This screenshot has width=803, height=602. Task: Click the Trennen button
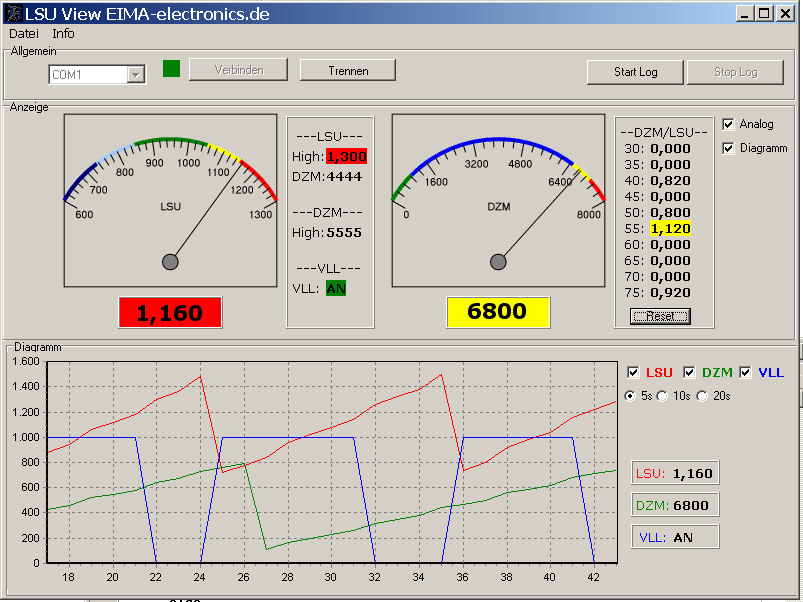pos(348,70)
